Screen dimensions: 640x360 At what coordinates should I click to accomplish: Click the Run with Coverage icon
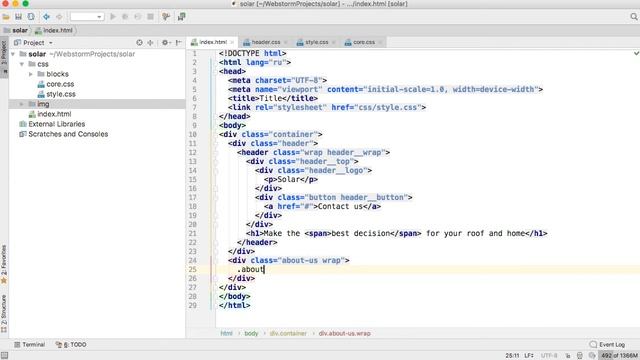[138, 17]
